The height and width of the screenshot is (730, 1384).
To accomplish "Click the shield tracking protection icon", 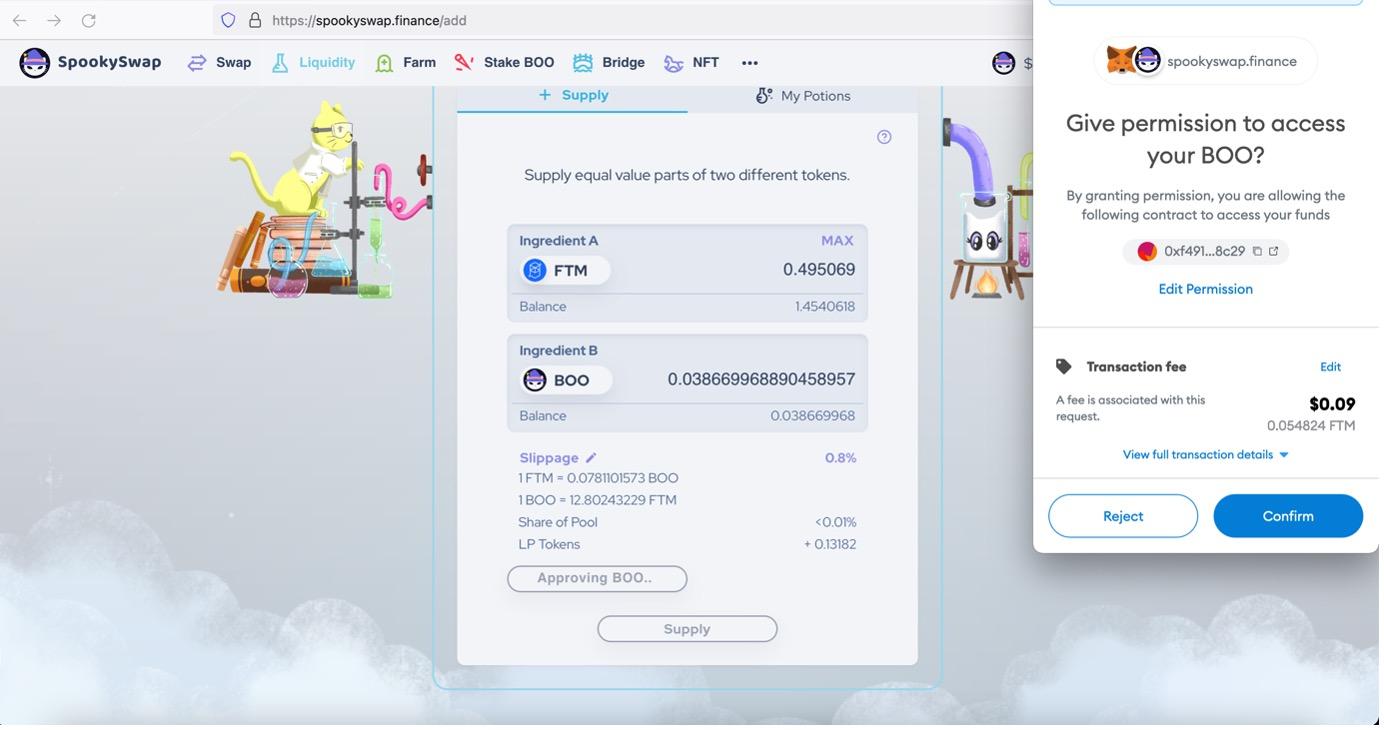I will click(x=228, y=20).
